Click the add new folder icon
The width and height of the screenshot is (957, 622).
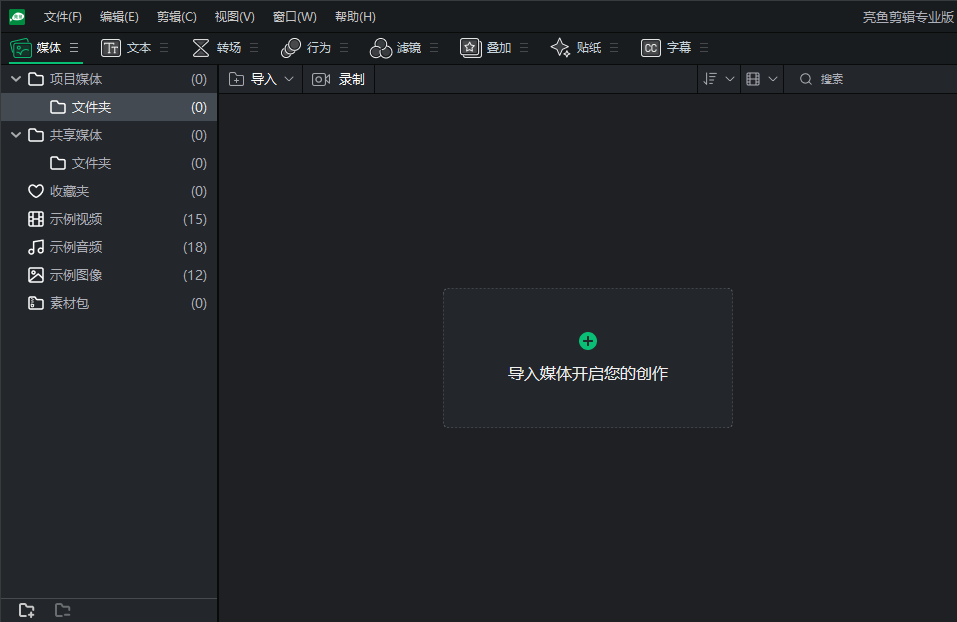26,610
